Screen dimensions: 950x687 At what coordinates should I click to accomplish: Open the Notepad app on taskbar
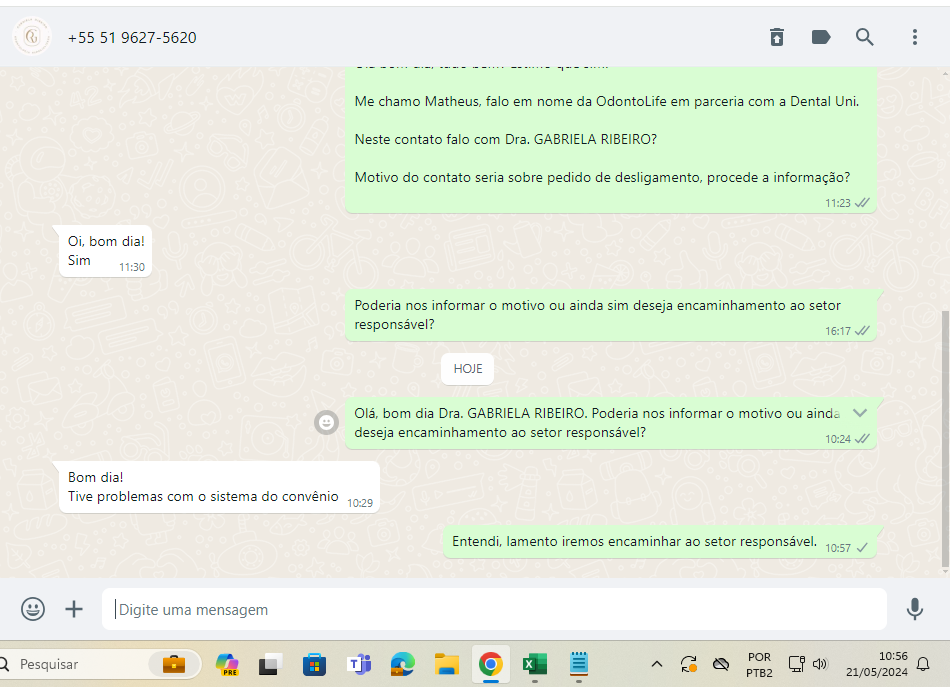(x=579, y=663)
